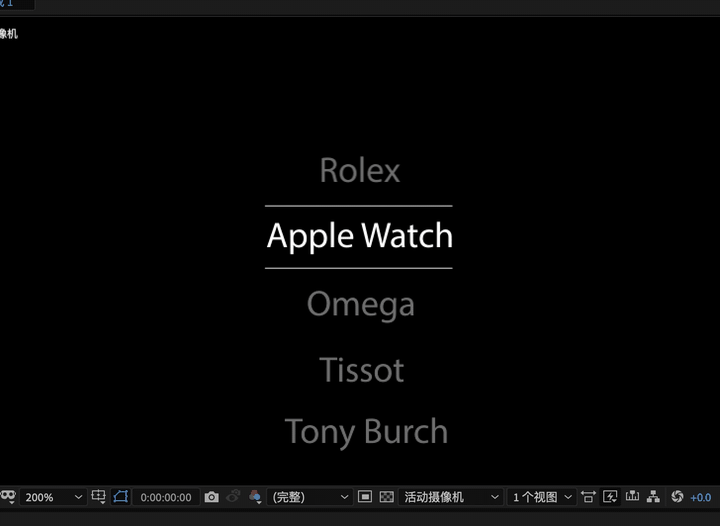Click the timeline button icon
The height and width of the screenshot is (526, 720).
(632, 496)
